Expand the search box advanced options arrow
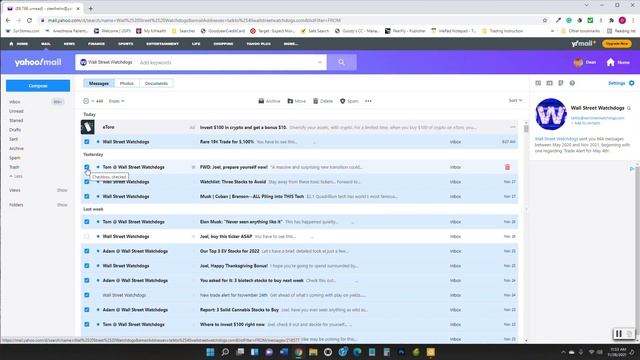This screenshot has width=640, height=360. point(320,62)
